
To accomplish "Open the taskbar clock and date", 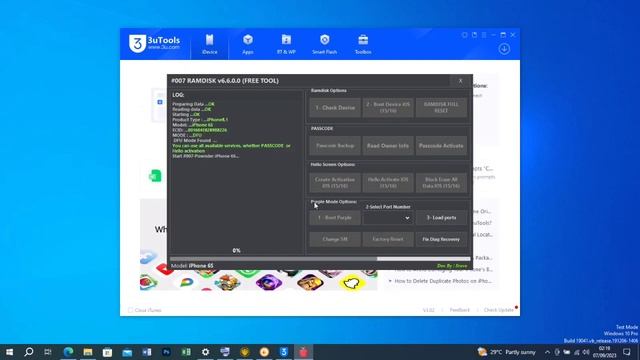I will pyautogui.click(x=604, y=352).
